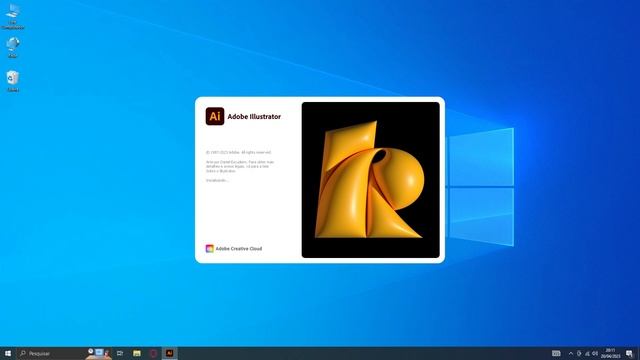Click the Adobe Illustrator title text

(254, 117)
